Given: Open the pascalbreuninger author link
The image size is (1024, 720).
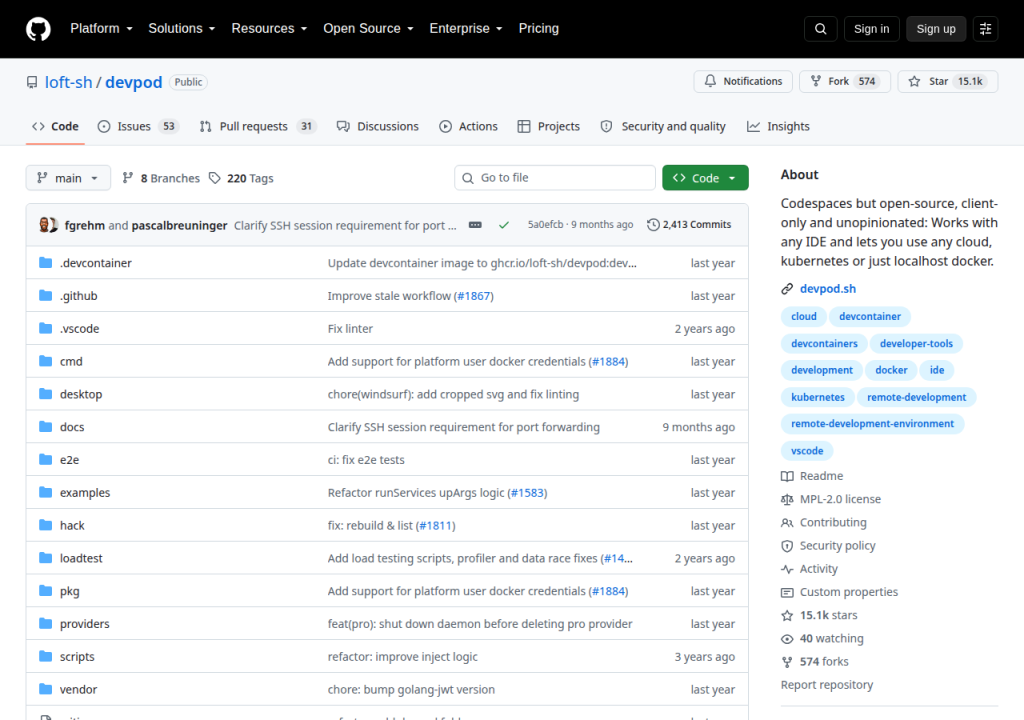Looking at the screenshot, I should pos(180,225).
